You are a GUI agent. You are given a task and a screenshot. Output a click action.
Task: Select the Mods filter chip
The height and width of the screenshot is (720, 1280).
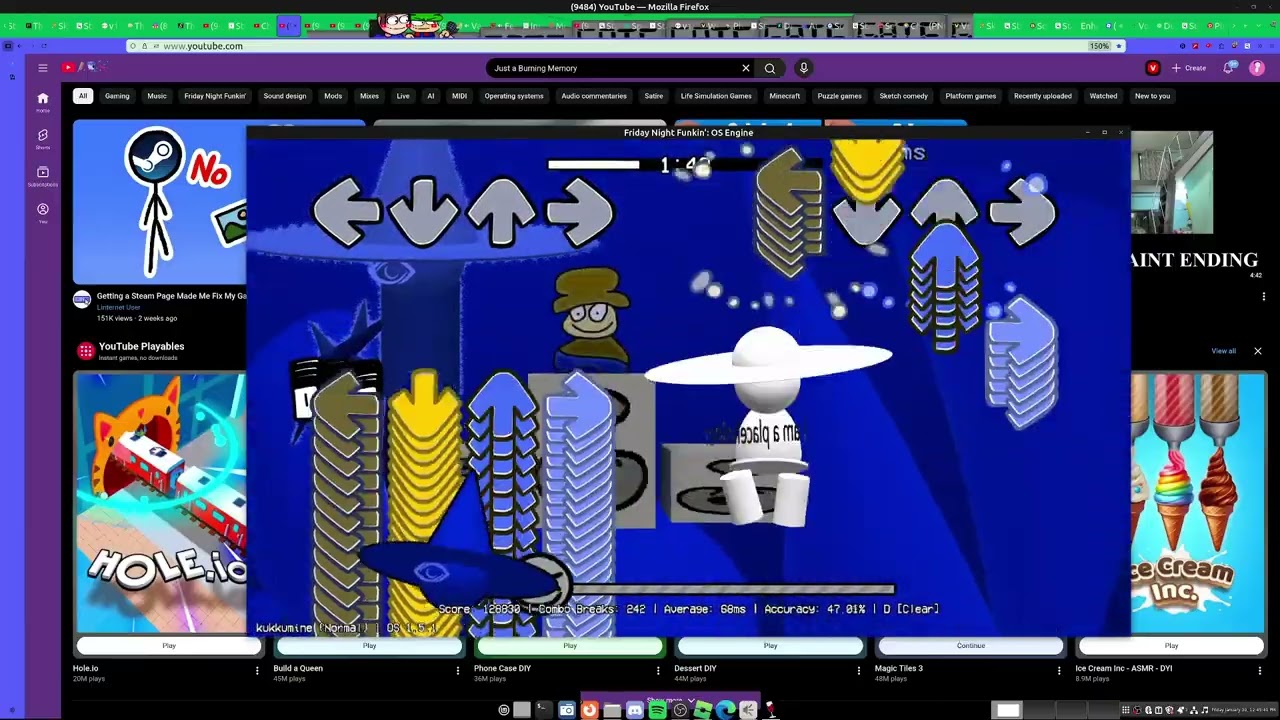(x=333, y=96)
